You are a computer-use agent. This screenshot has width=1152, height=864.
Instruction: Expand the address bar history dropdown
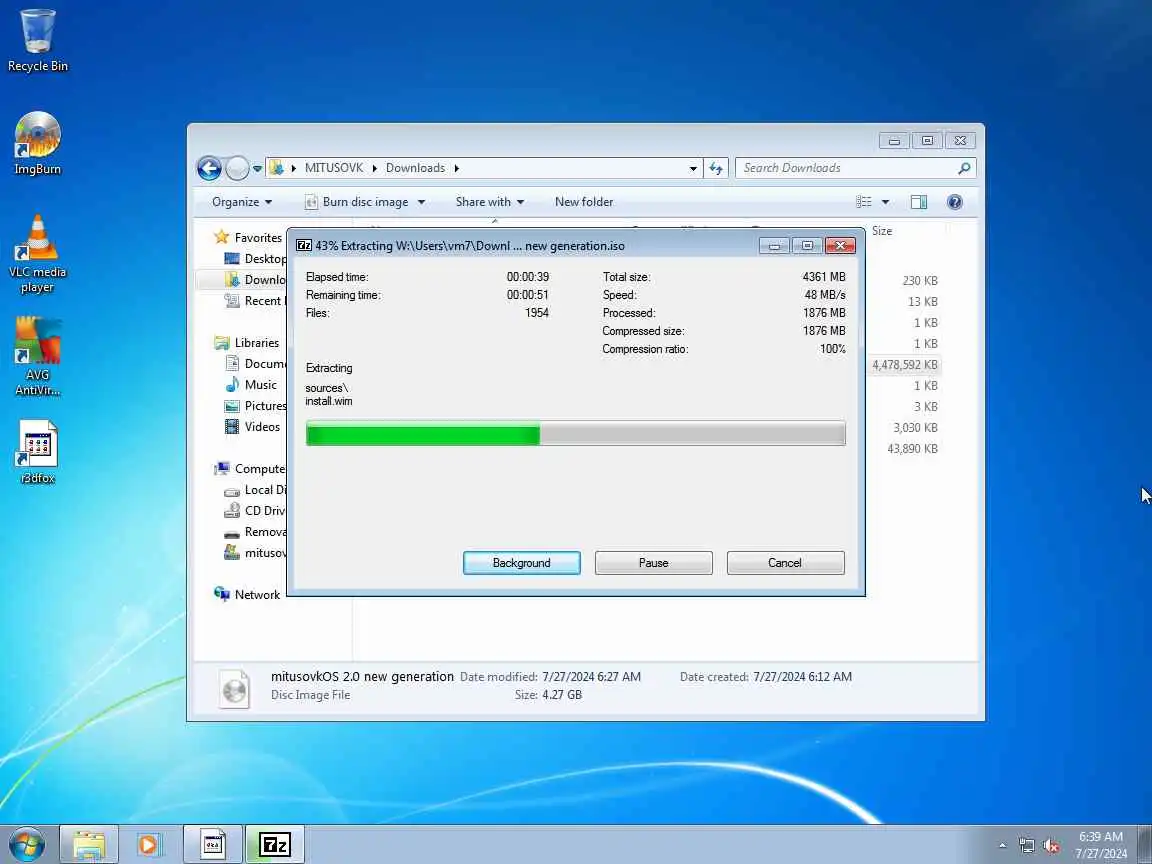click(693, 168)
